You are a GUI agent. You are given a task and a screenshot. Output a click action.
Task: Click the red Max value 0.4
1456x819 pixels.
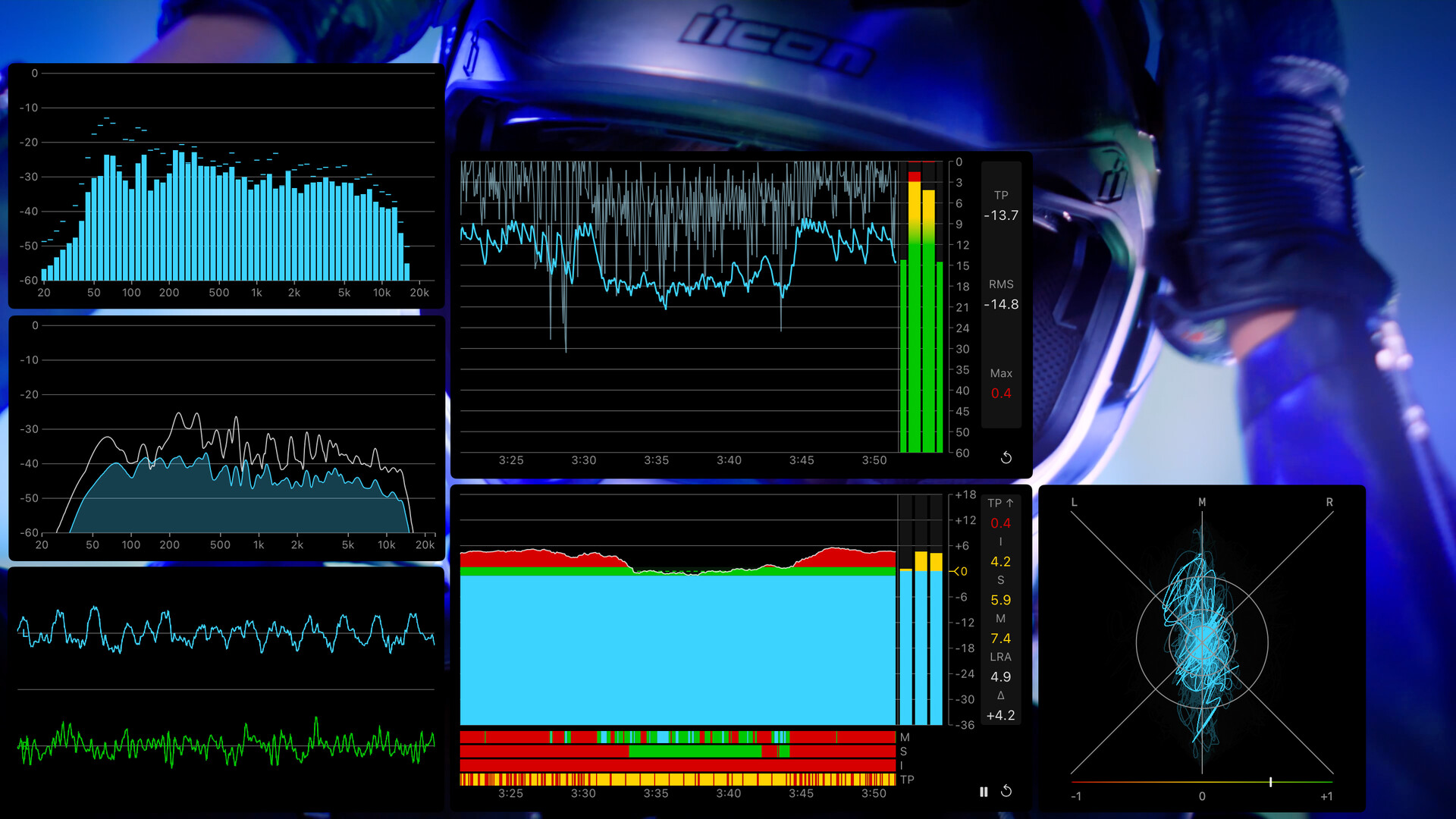click(x=1001, y=393)
